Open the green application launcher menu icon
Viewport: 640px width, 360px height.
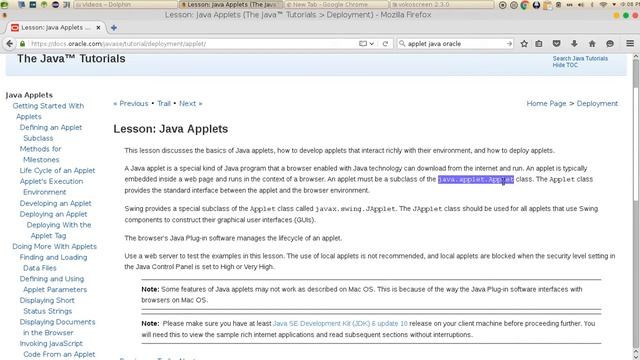4,4
